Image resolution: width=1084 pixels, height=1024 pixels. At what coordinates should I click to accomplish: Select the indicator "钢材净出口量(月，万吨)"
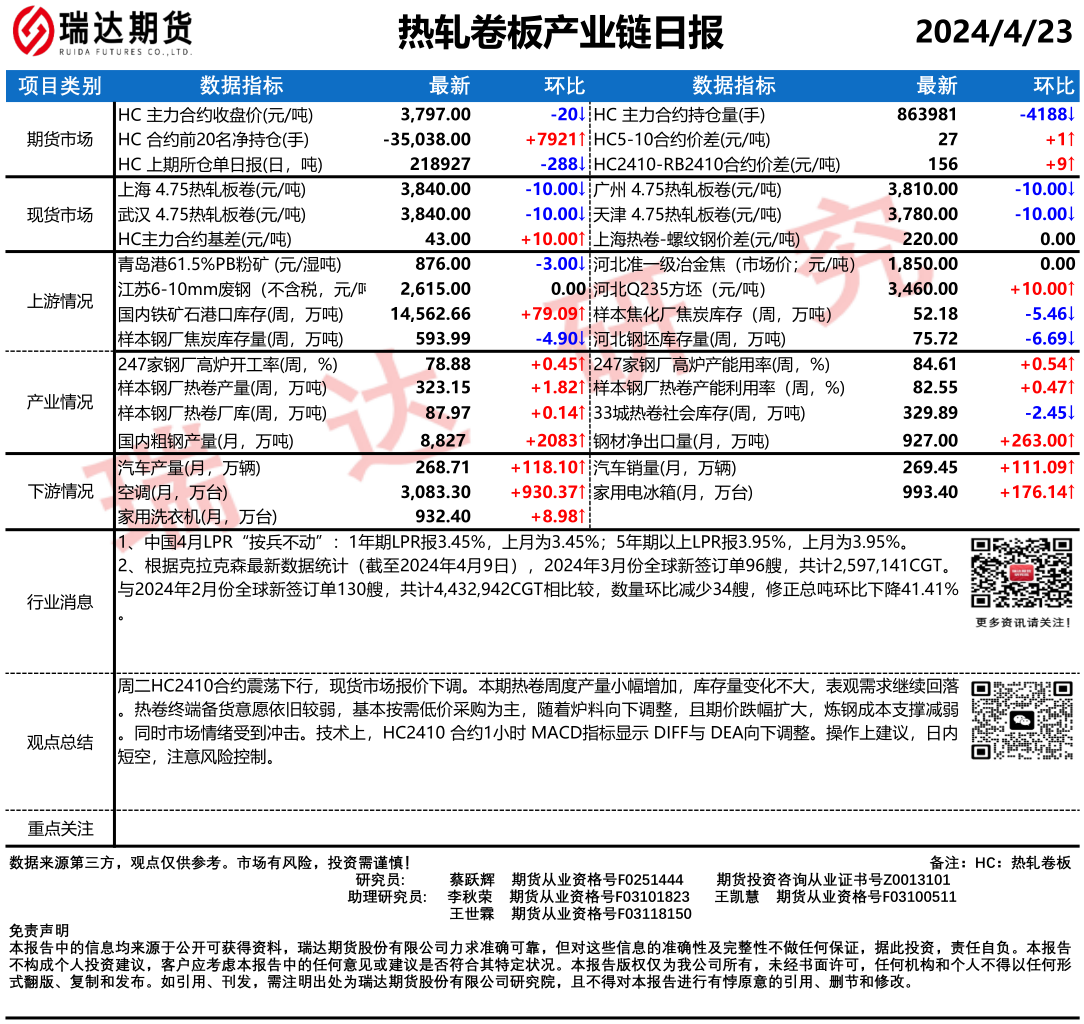pyautogui.click(x=681, y=441)
